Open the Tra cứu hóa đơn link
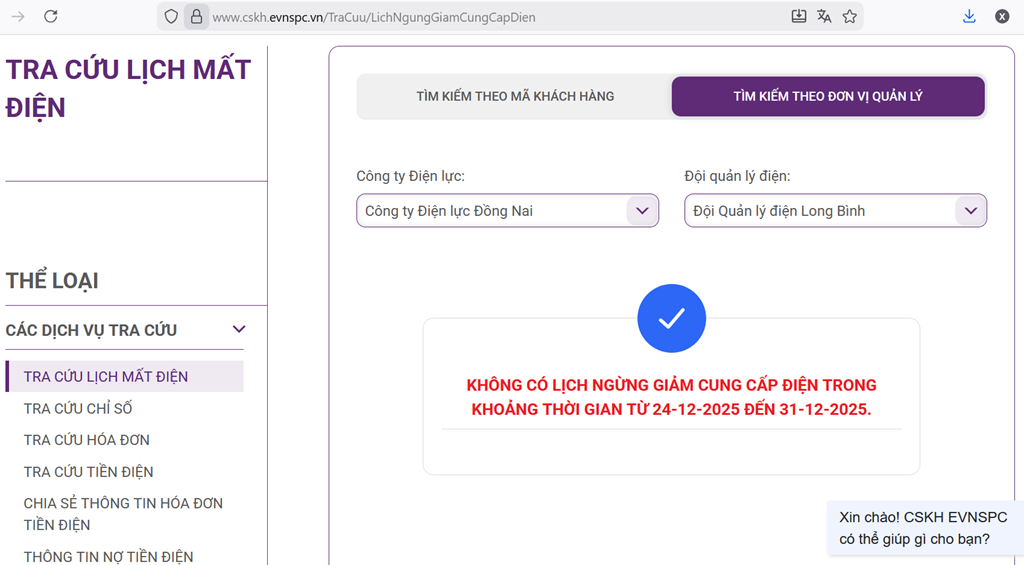This screenshot has height=565, width=1024. tap(86, 440)
